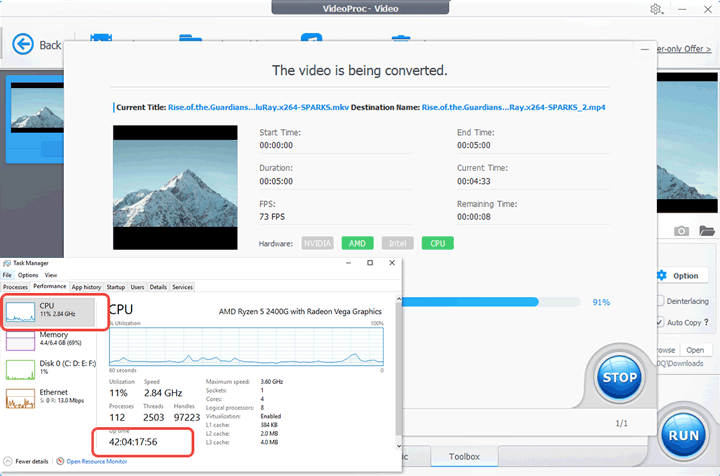Switch to the Services tab
720x476 pixels.
click(x=182, y=287)
